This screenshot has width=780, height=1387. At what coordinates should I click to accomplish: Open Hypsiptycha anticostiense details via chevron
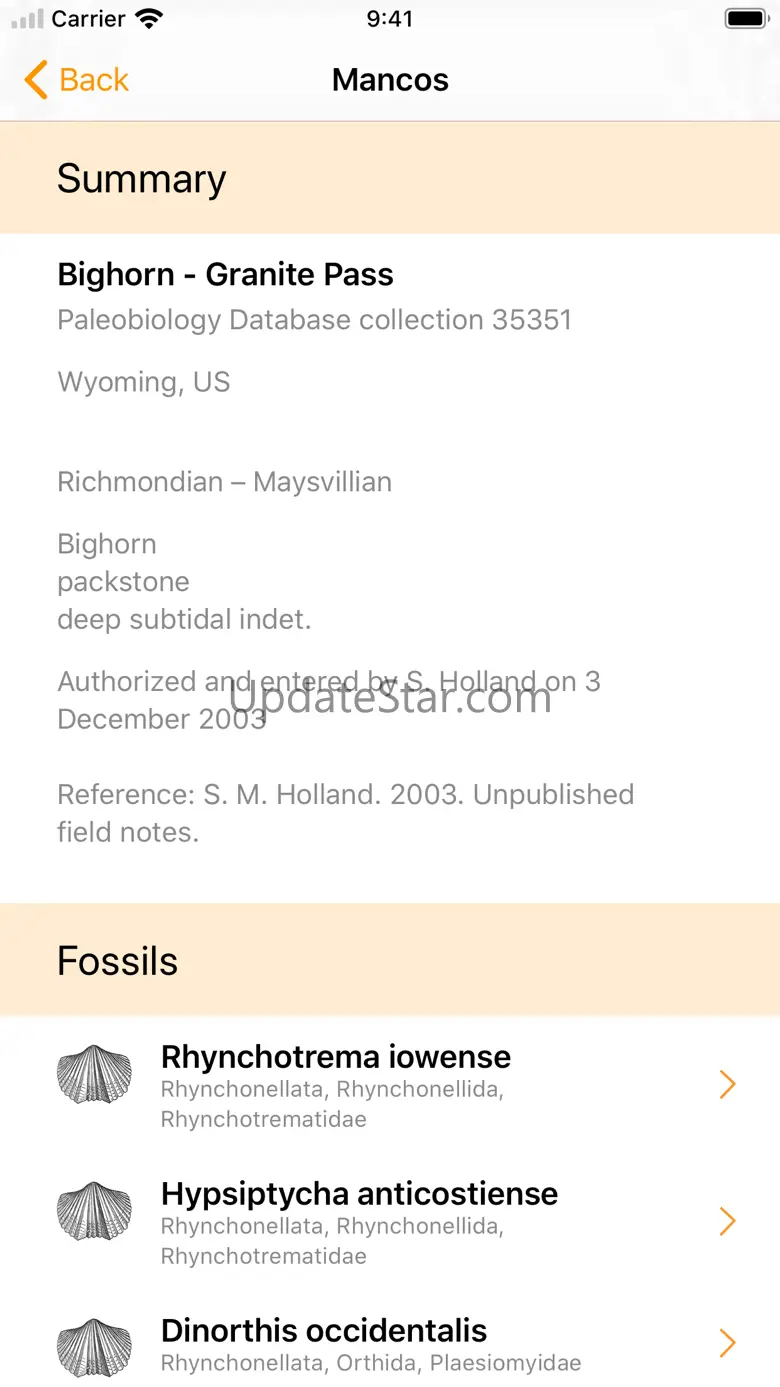(727, 1221)
